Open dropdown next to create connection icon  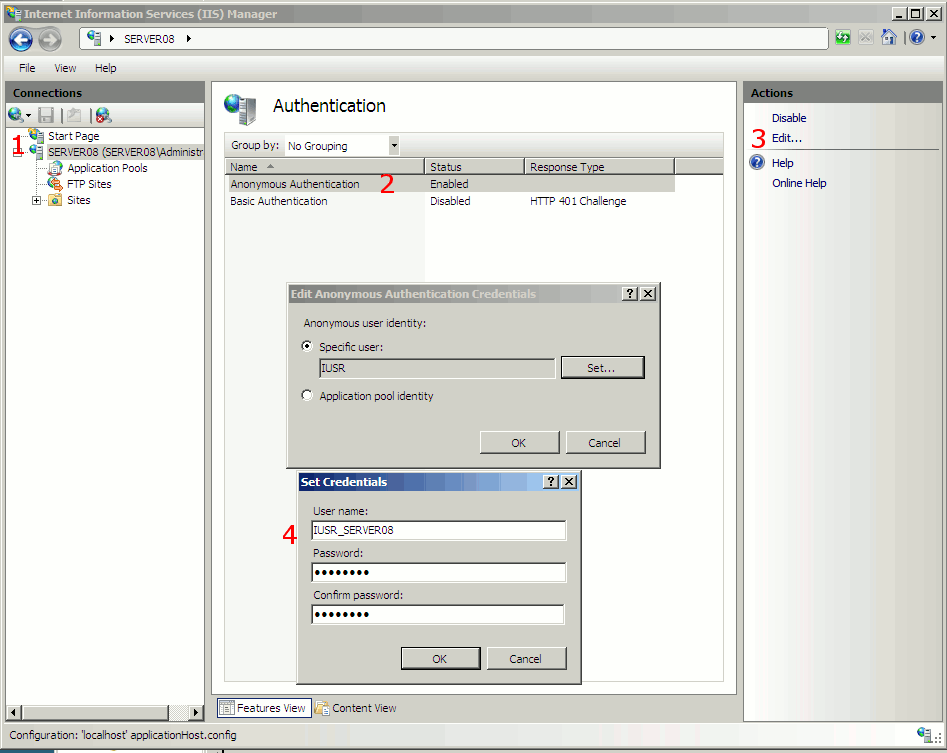[x=28, y=115]
